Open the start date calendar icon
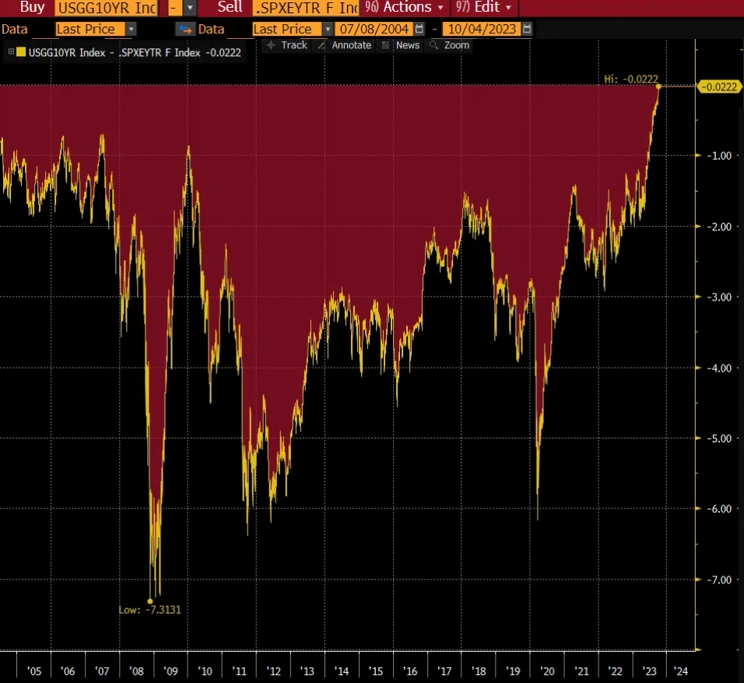The height and width of the screenshot is (683, 744). [x=419, y=29]
